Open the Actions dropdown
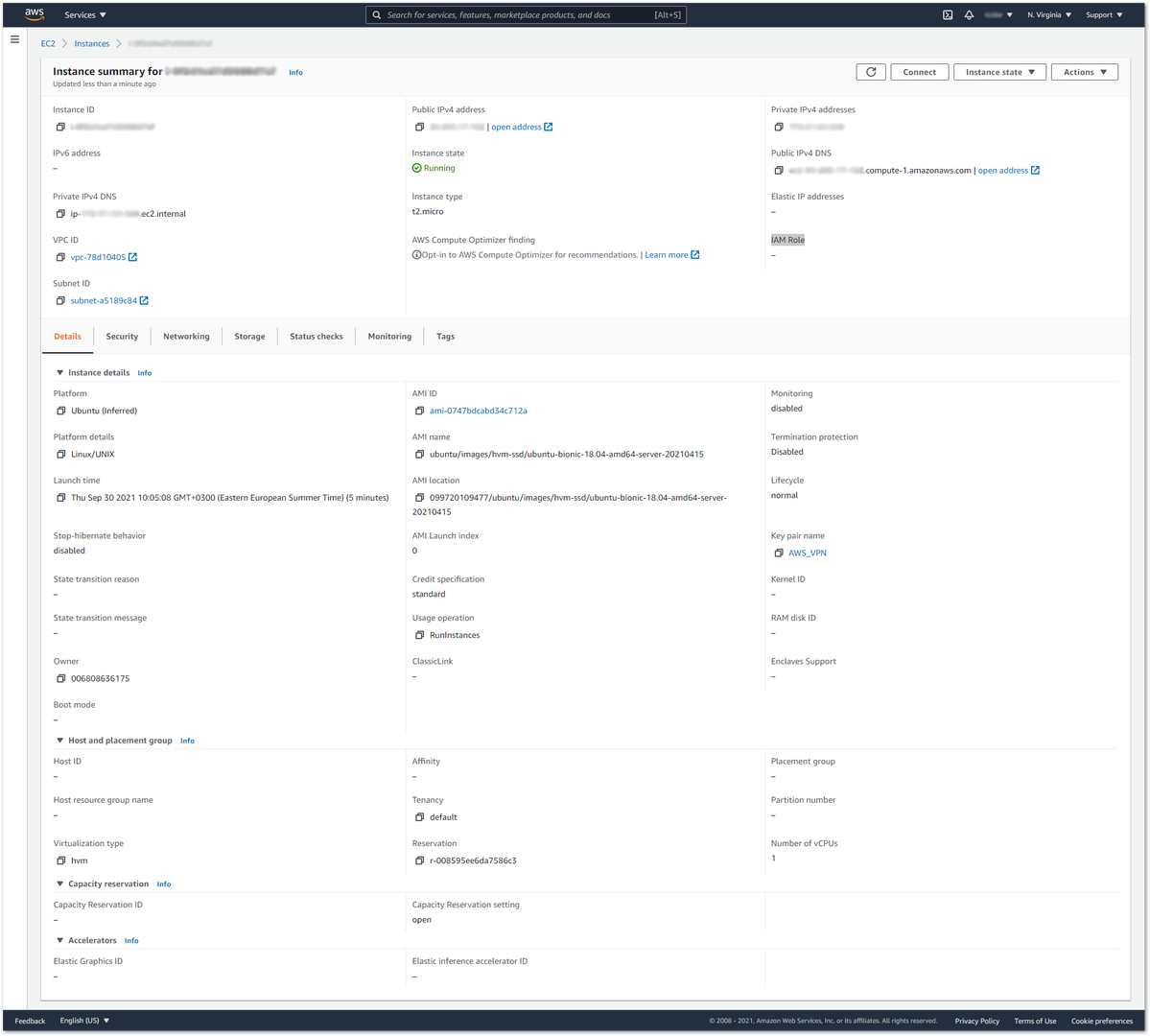Image resolution: width=1150 pixels, height=1036 pixels. 1084,72
